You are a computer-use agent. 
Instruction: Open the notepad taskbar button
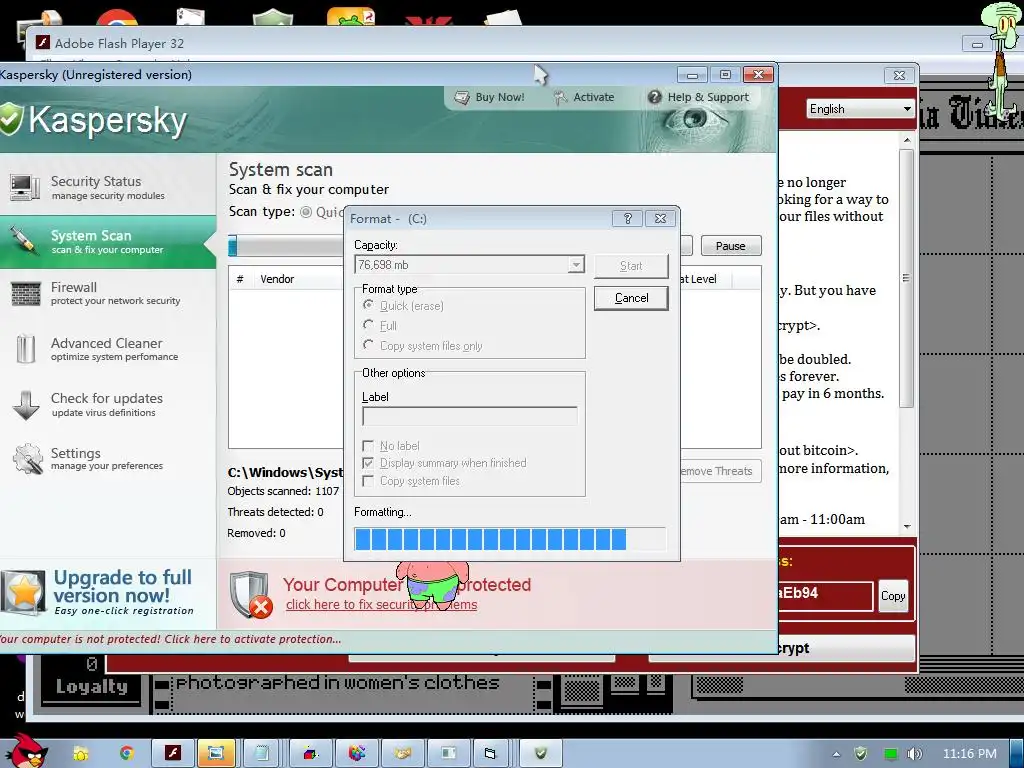[262, 753]
